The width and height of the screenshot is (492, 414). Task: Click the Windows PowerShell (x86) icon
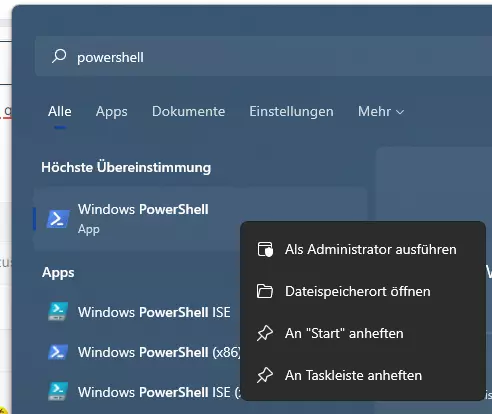[x=58, y=352]
